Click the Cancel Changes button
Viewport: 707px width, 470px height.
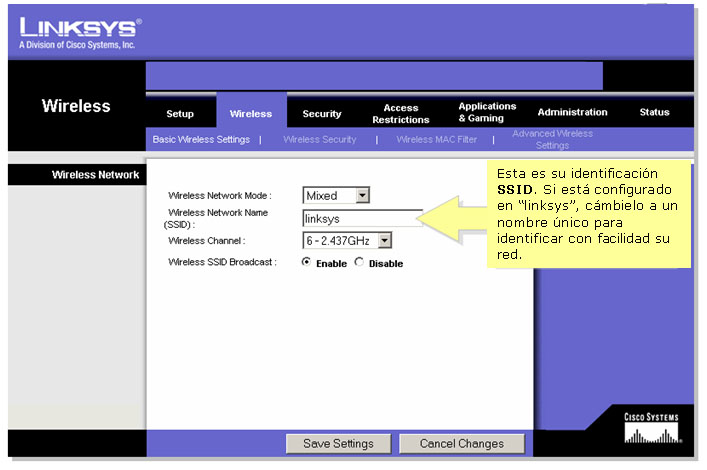click(462, 444)
